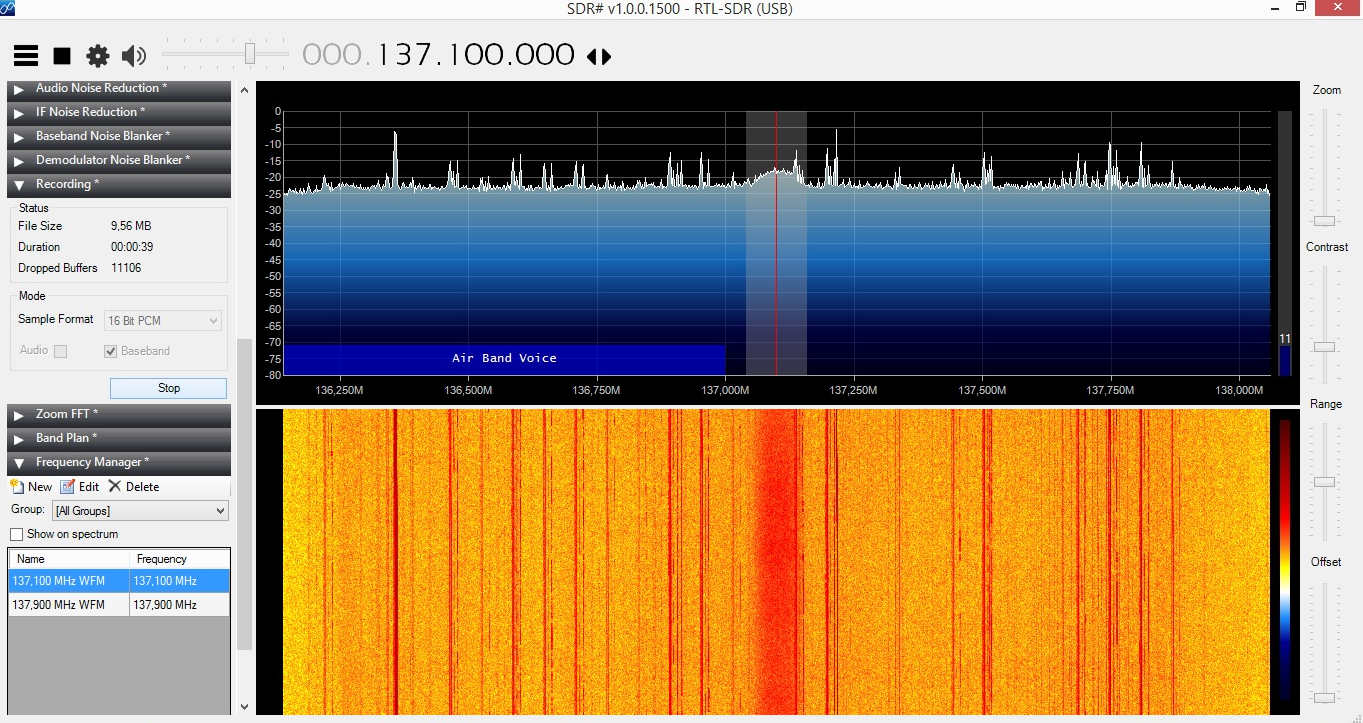The width and height of the screenshot is (1363, 723).
Task: Adjust the Zoom slider
Action: (x=1325, y=220)
